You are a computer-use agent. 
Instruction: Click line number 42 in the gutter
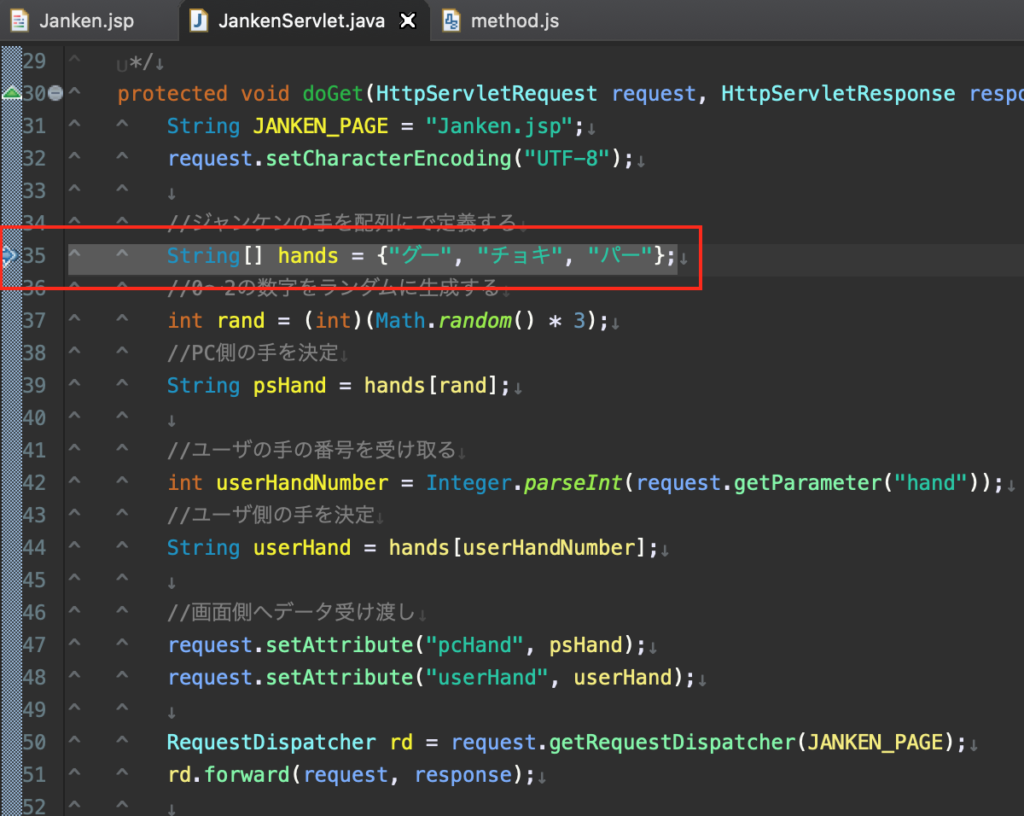click(x=34, y=483)
